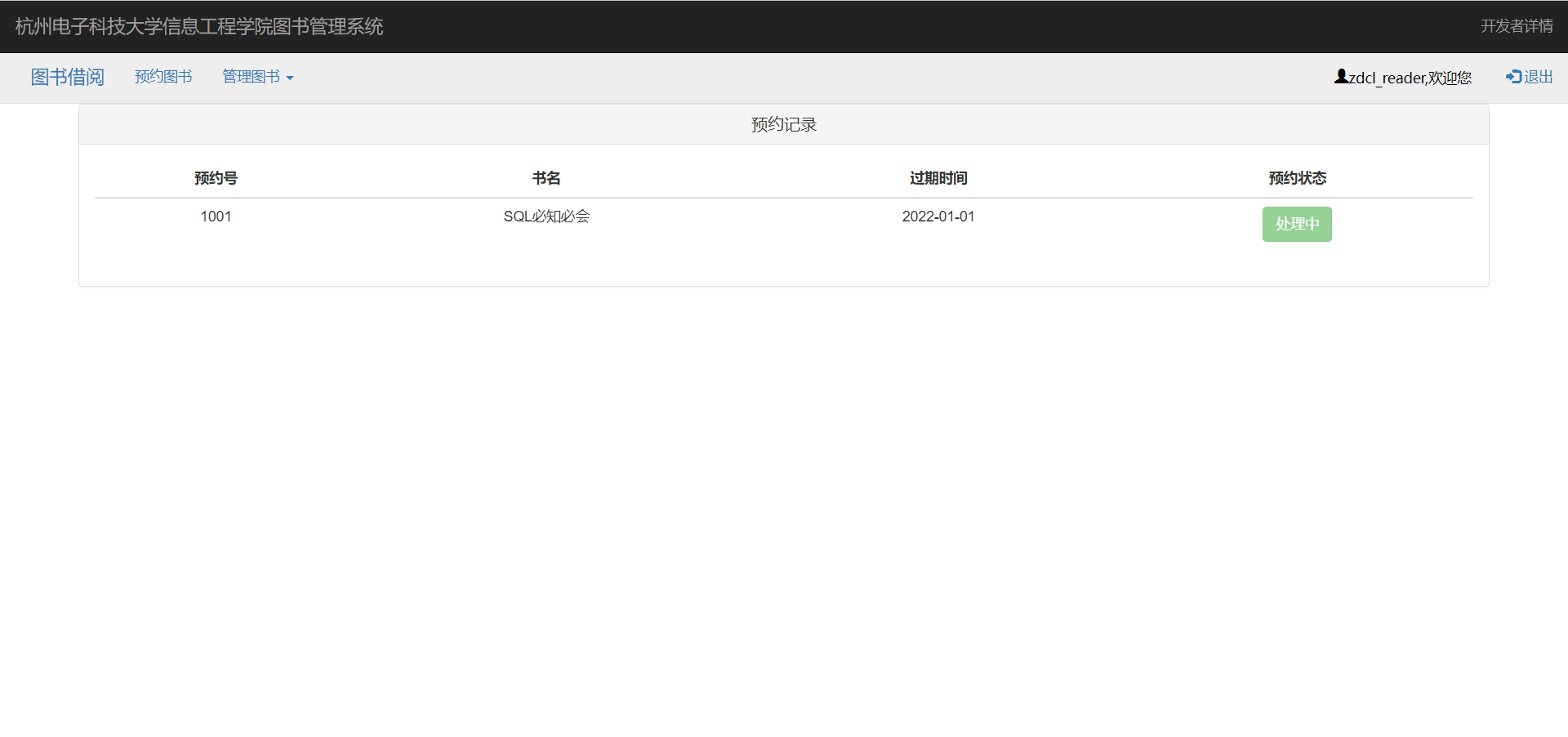Select the reservation number 1001 cell
Screen dimensions: 1568x737
216,217
